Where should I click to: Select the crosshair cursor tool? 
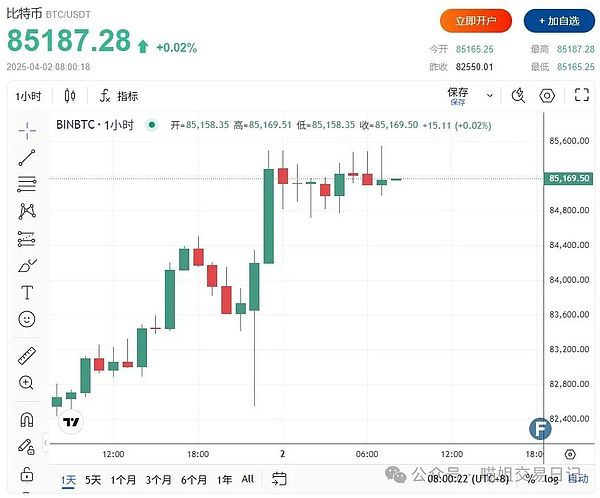click(27, 129)
